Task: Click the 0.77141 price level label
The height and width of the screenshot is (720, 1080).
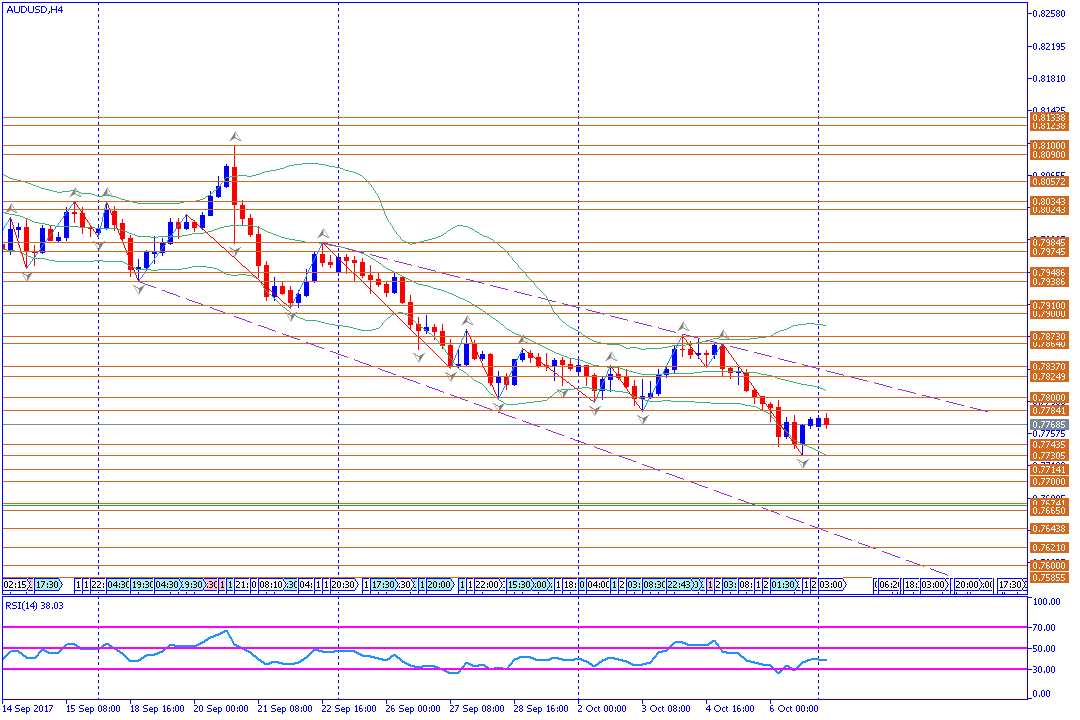Action: coord(1048,470)
